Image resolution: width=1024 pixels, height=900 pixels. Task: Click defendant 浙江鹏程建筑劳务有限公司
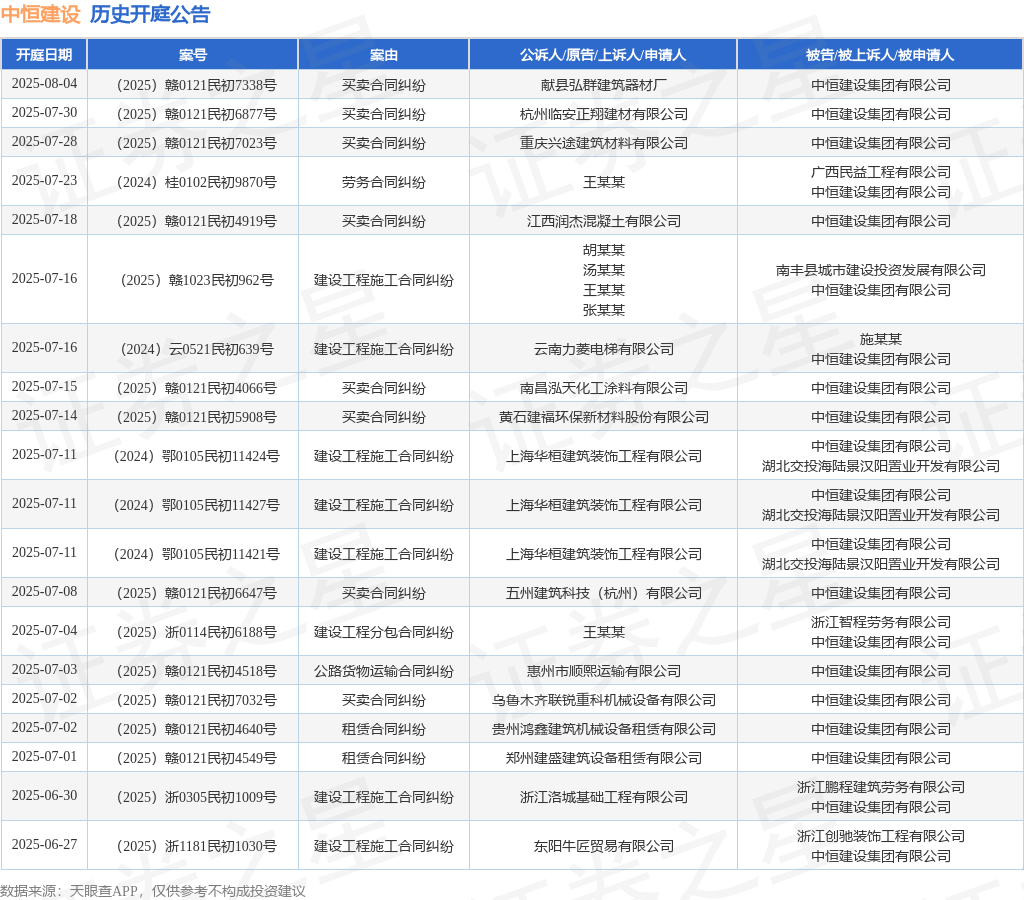(x=880, y=788)
